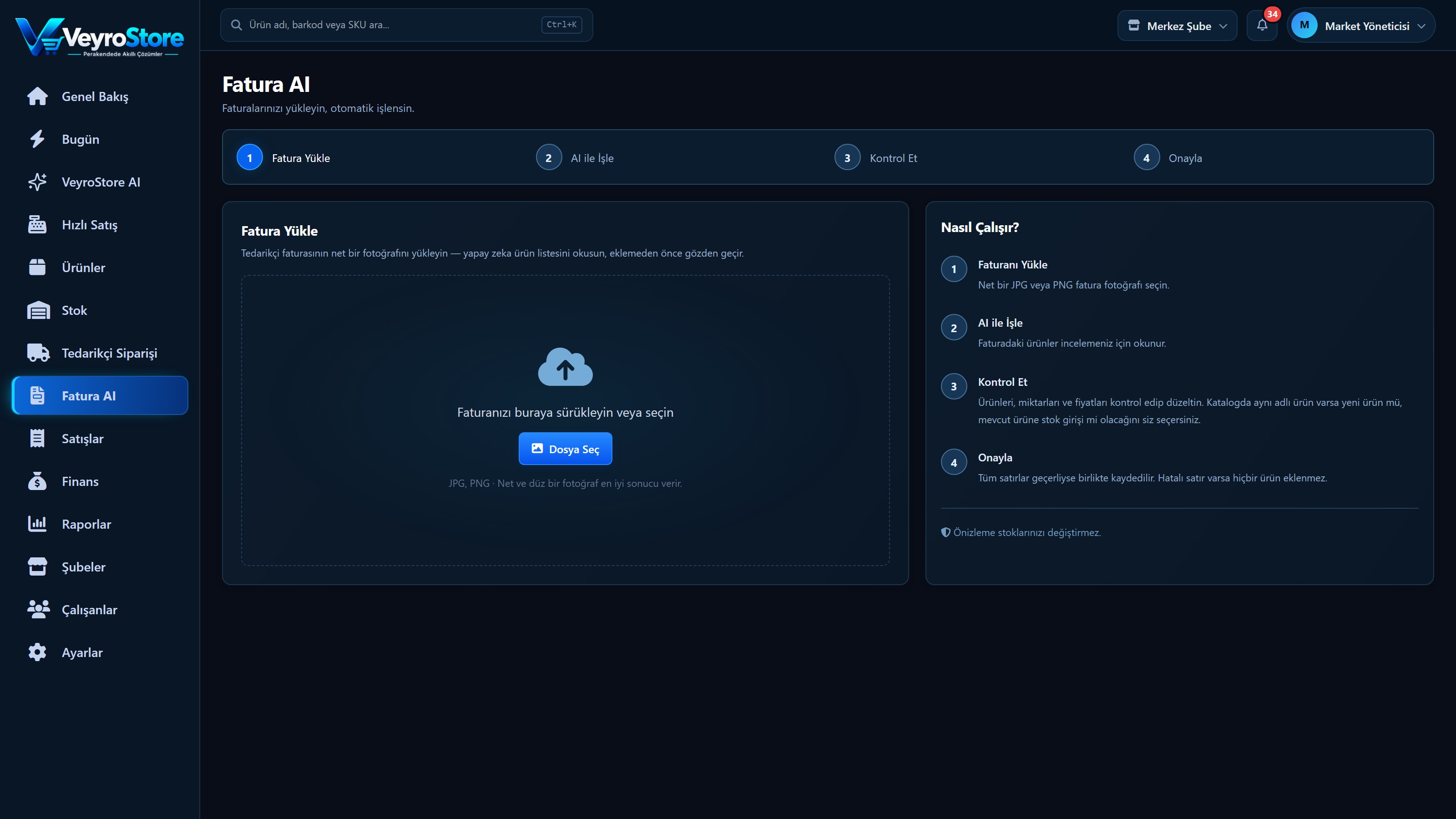The image size is (1456, 819).
Task: Open VeyroStore AI sparkle icon
Action: tap(37, 182)
